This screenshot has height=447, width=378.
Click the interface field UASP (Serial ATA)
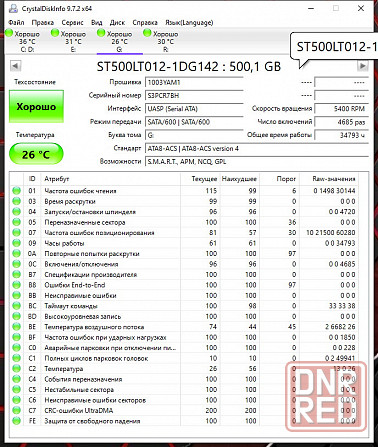click(194, 109)
